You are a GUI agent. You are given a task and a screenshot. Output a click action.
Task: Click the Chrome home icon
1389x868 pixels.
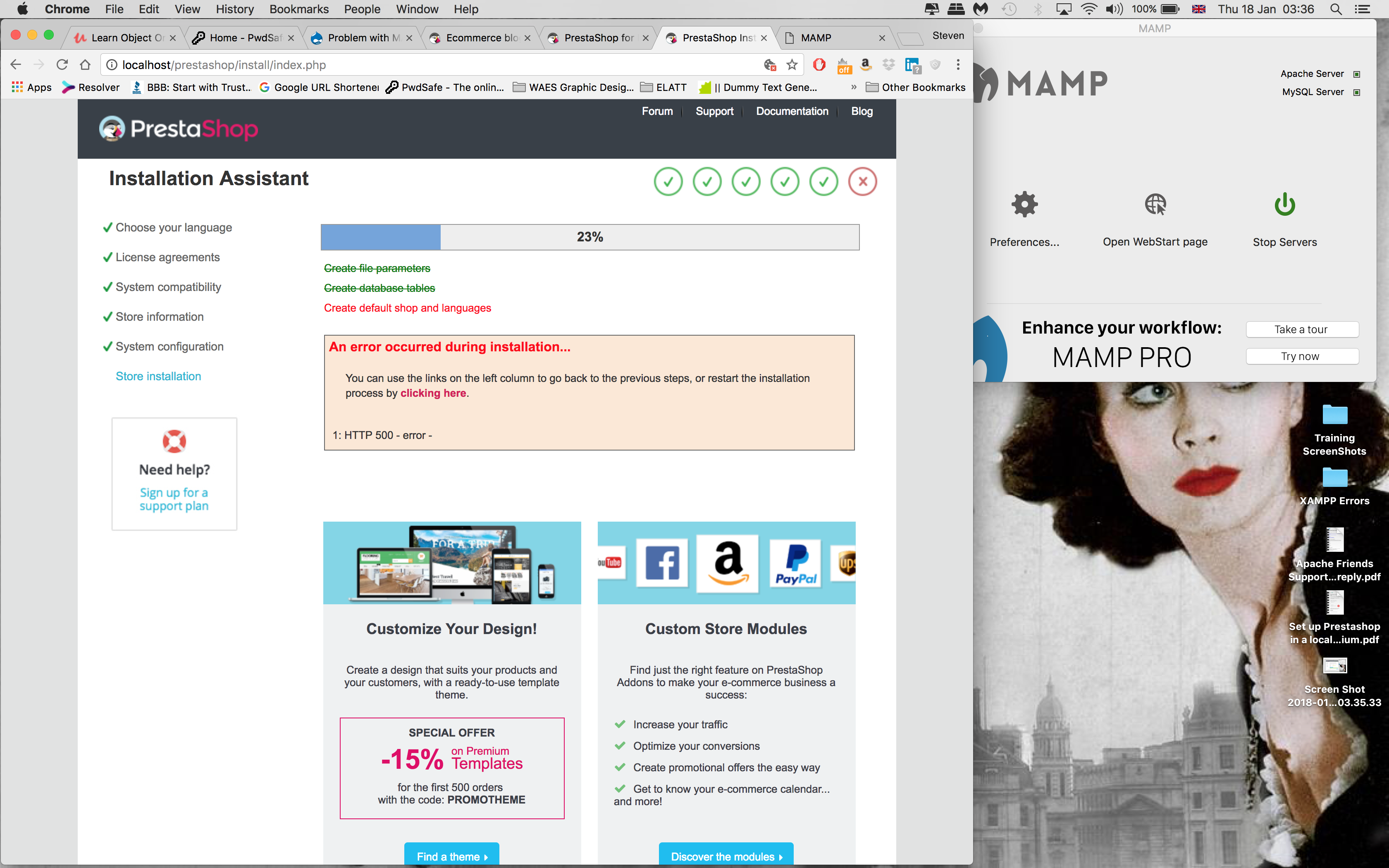tap(86, 65)
